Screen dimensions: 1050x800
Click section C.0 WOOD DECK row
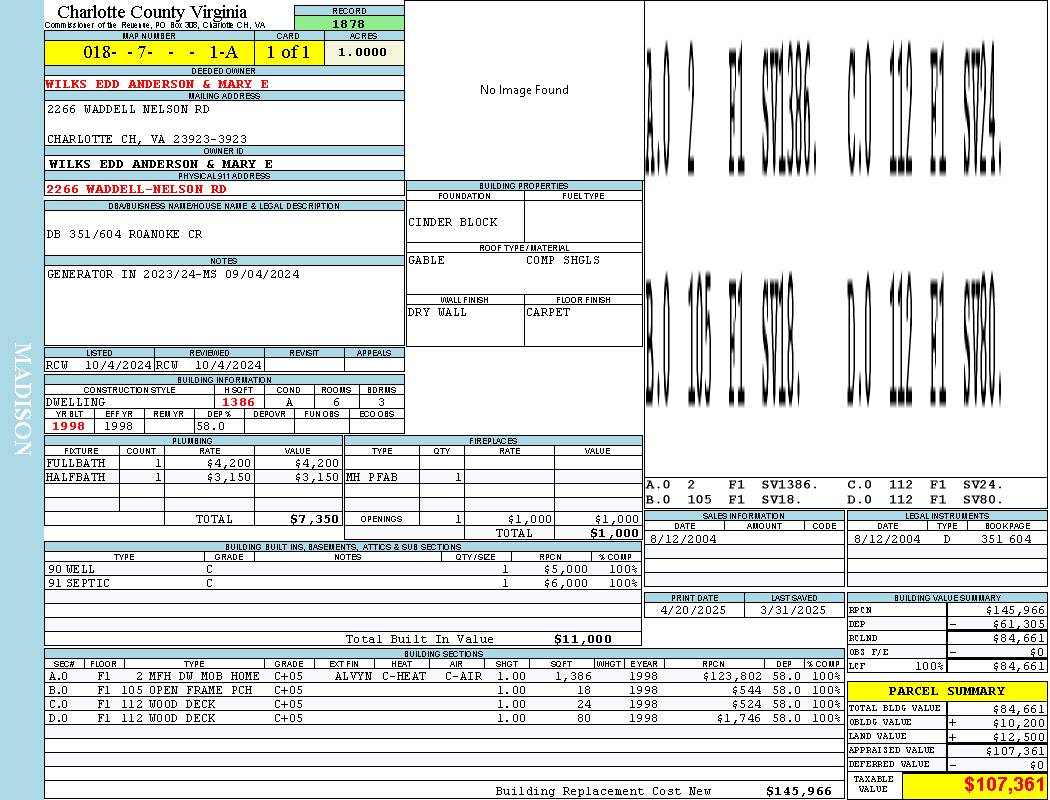click(444, 704)
